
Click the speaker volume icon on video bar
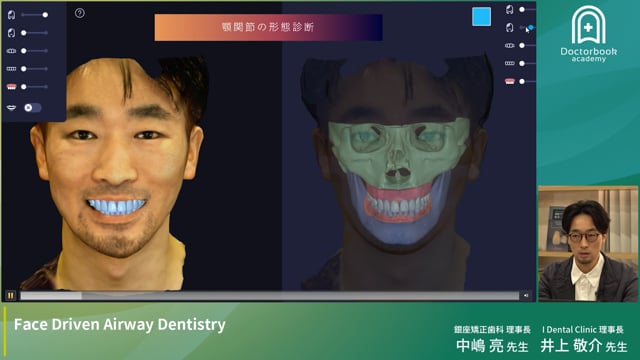click(x=526, y=295)
